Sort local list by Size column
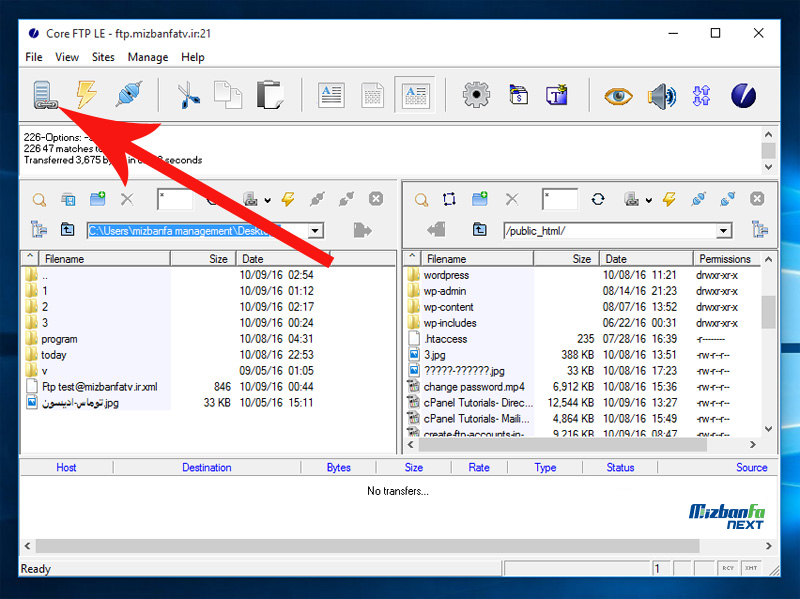The width and height of the screenshot is (800, 599). click(x=203, y=259)
